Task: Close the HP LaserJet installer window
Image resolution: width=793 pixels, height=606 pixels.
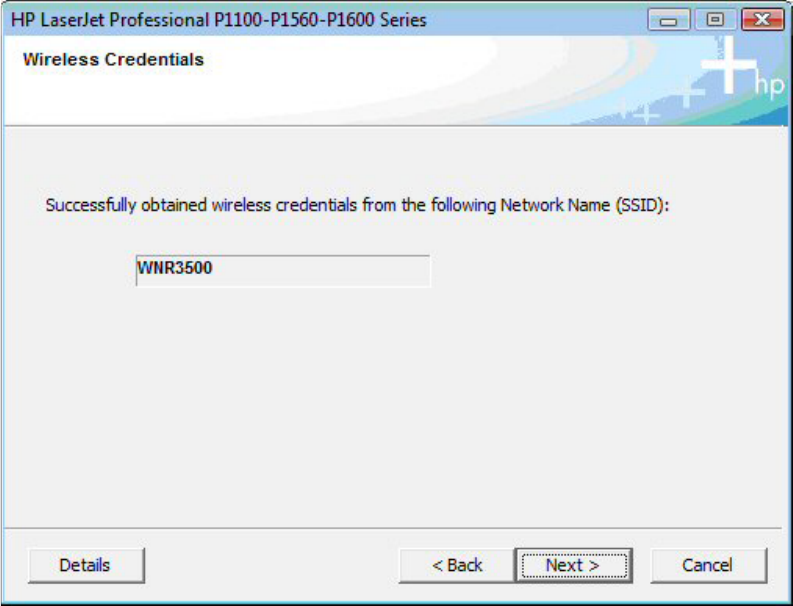Action: click(x=762, y=20)
